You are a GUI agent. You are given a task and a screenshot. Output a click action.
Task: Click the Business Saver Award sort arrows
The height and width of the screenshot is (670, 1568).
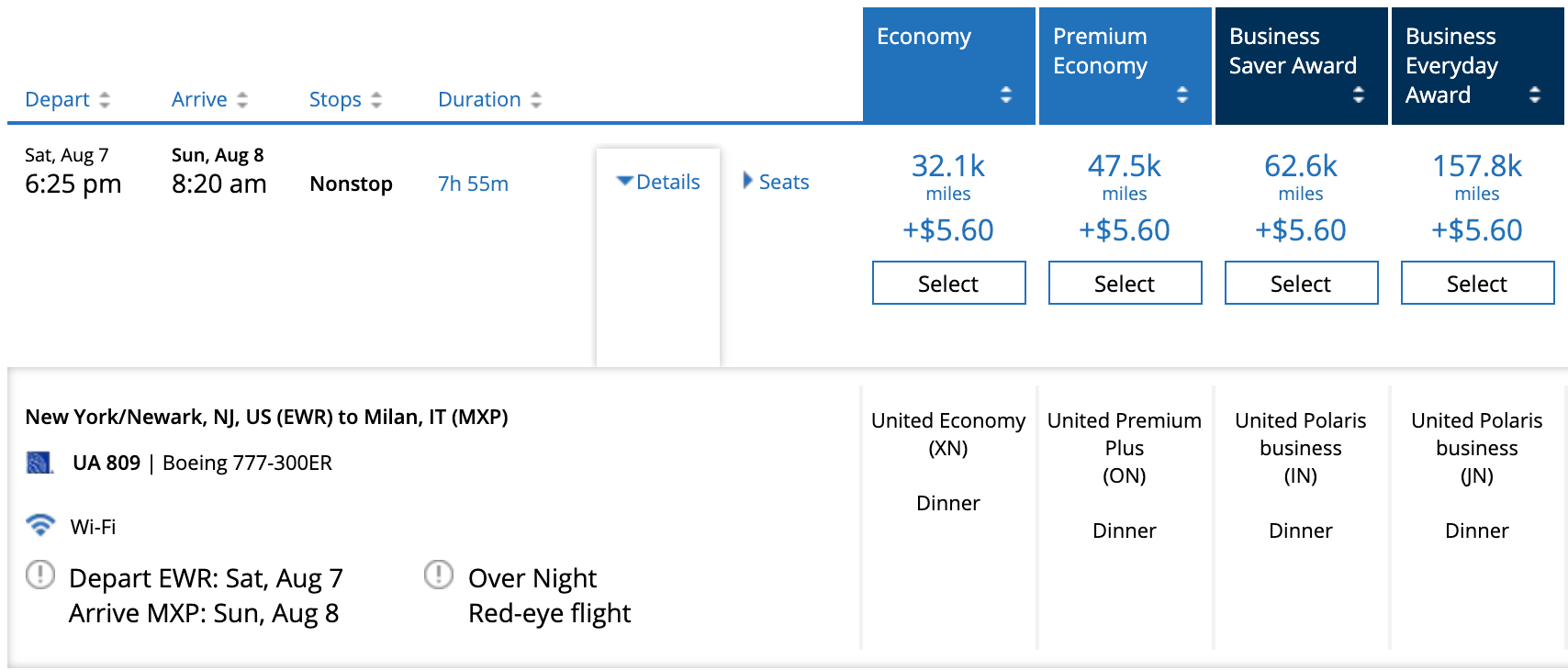pos(1359,93)
